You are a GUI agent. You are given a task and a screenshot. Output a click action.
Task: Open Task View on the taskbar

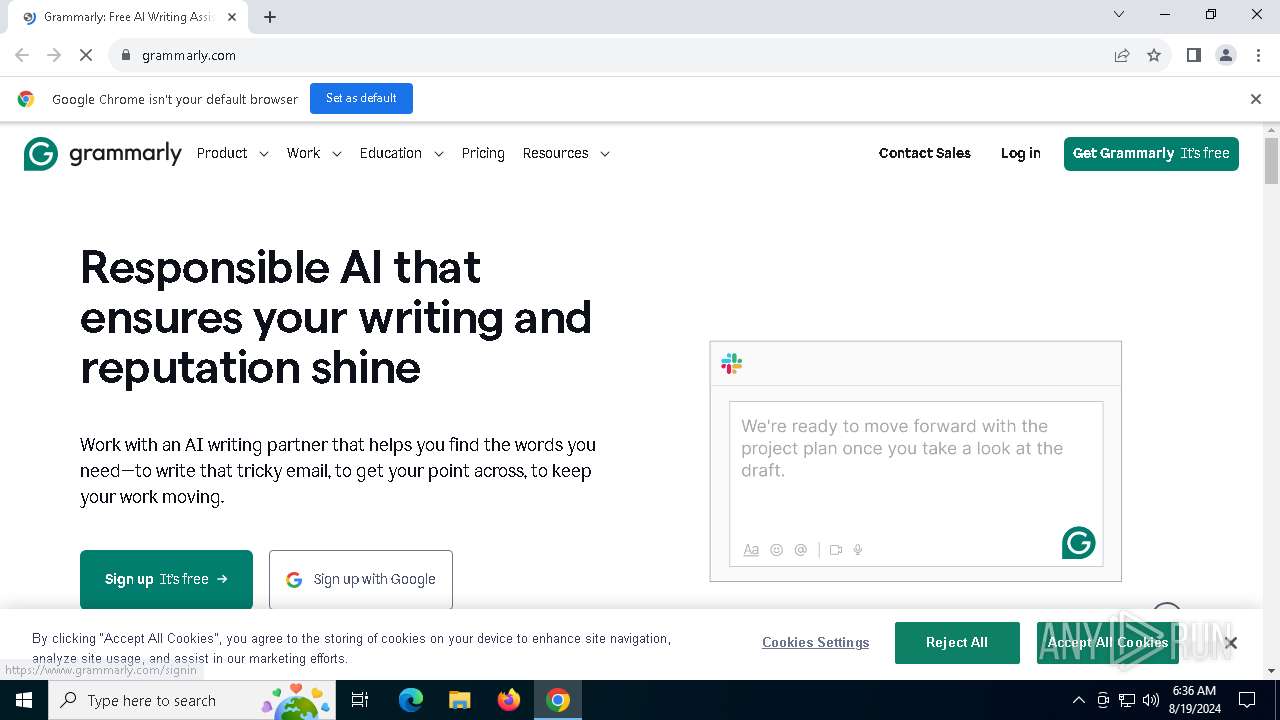(360, 700)
